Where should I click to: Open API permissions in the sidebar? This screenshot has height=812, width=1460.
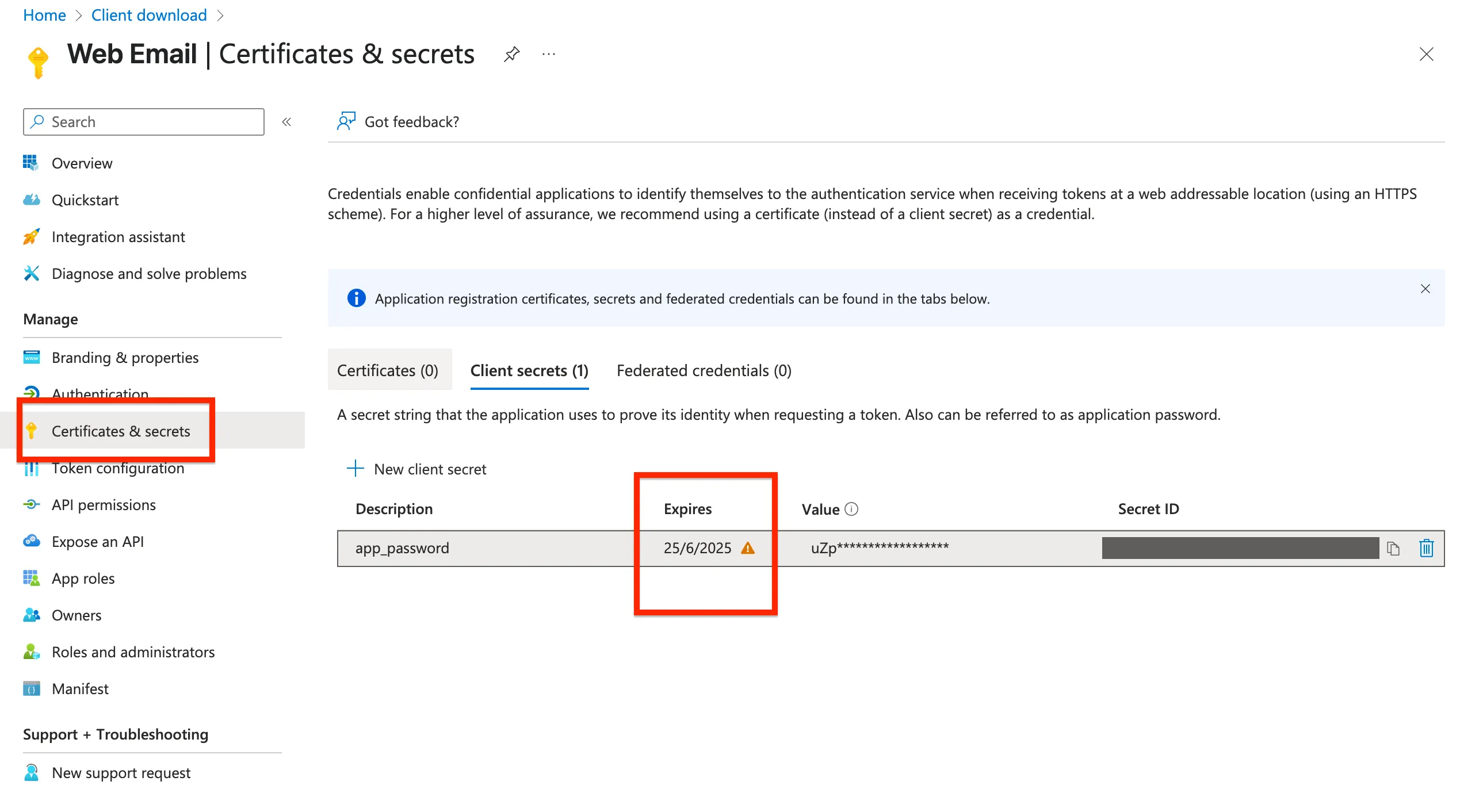[x=104, y=505]
